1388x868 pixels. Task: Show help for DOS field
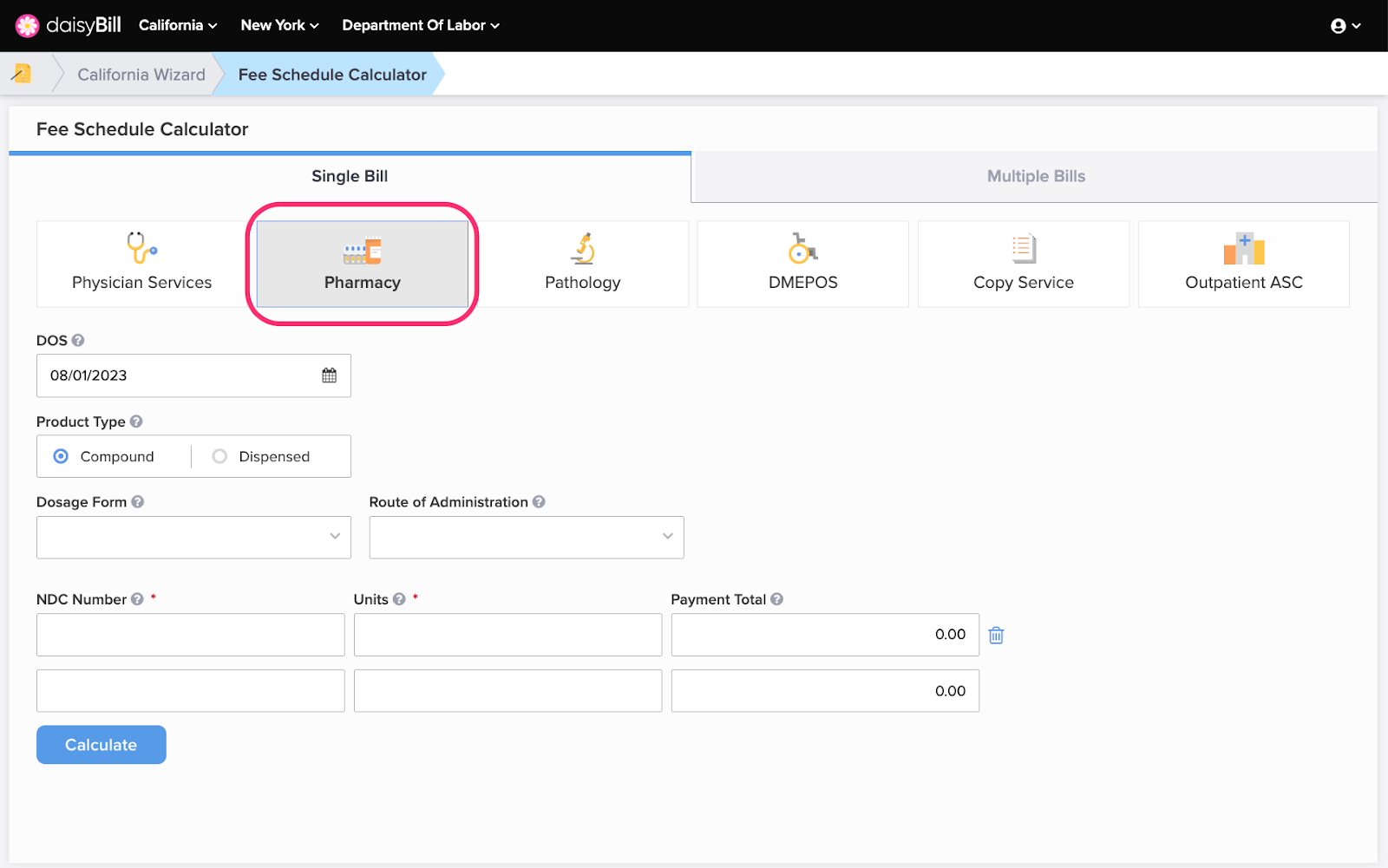click(x=78, y=340)
